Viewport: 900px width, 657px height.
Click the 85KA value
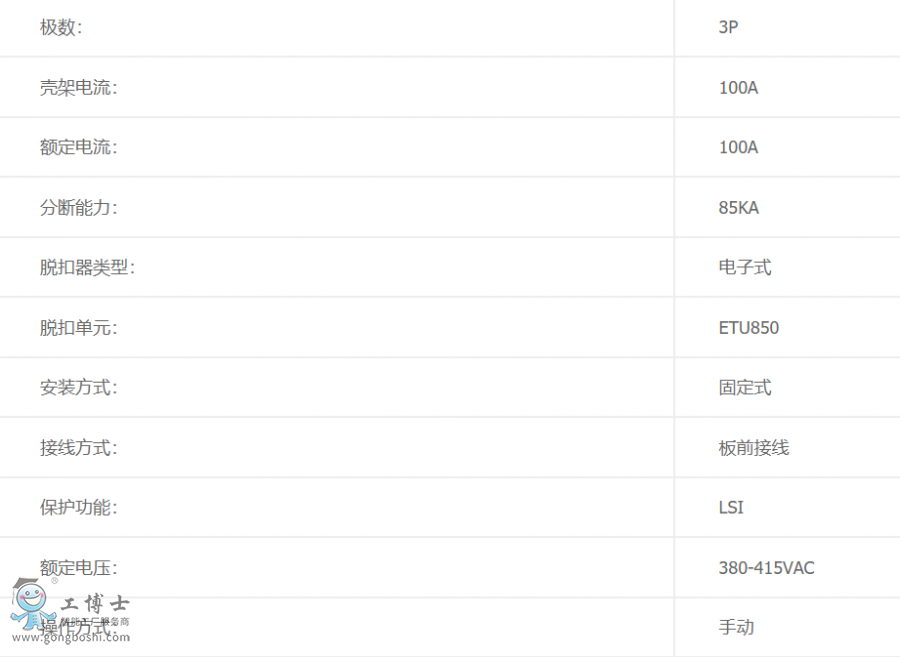(x=738, y=208)
